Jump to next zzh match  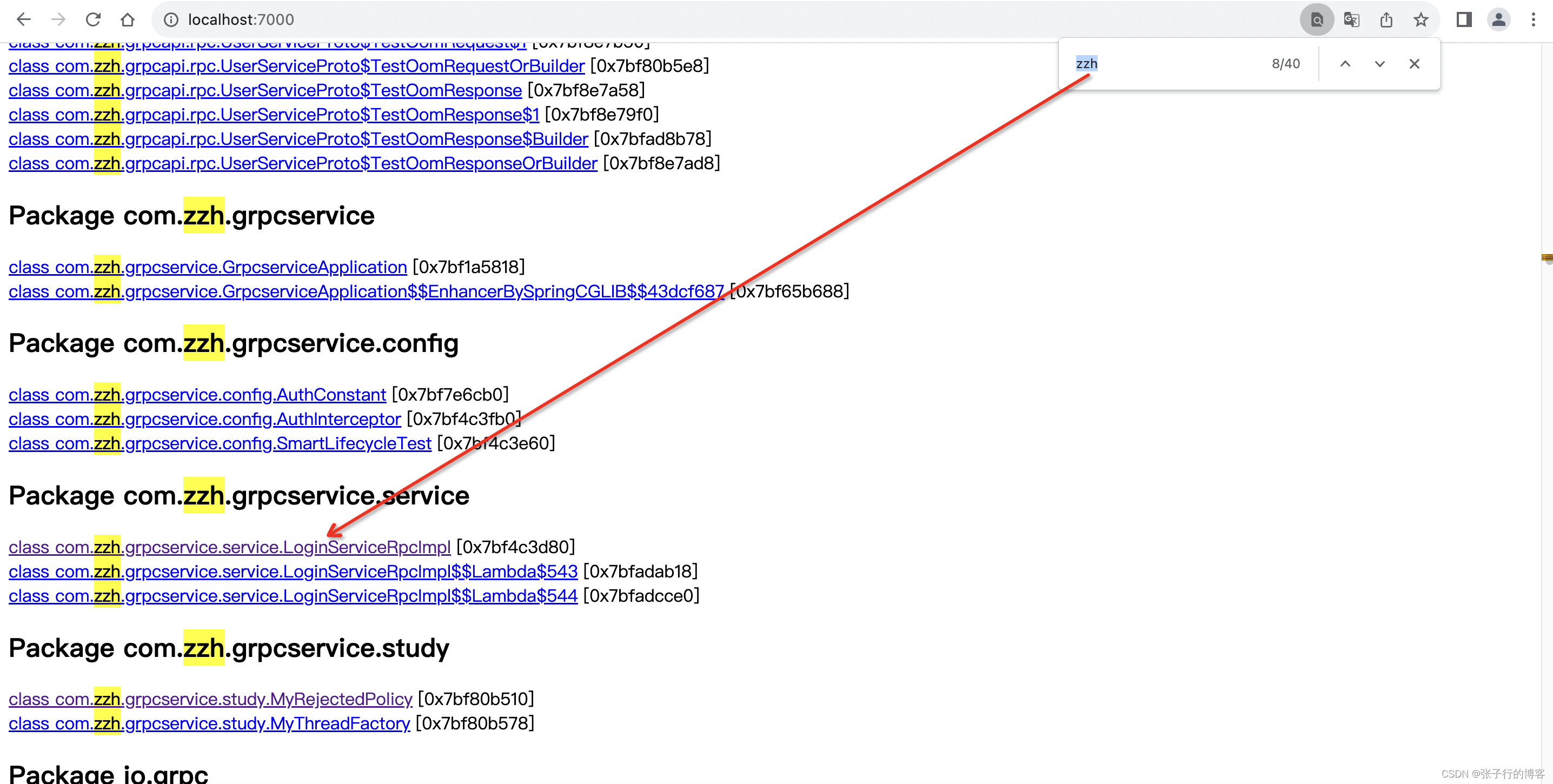coord(1379,64)
